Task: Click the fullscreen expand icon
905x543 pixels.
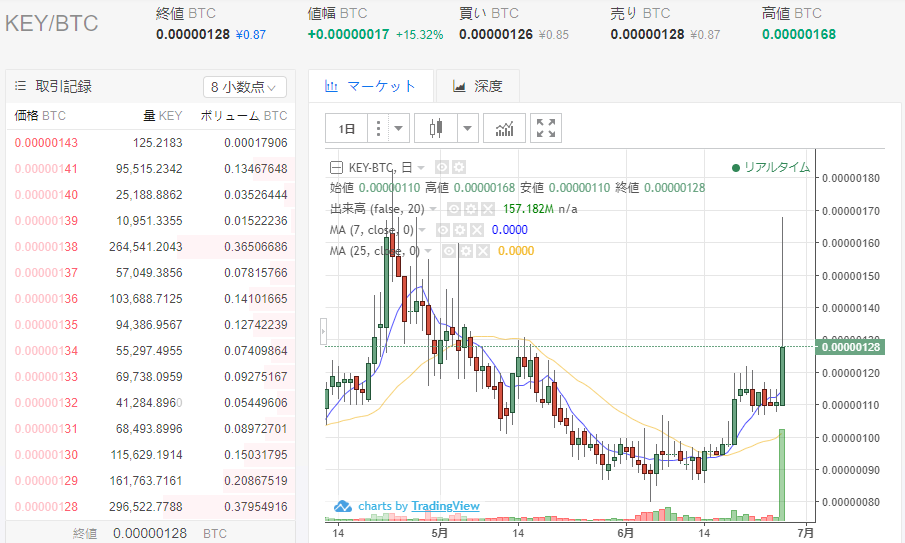Action: (546, 128)
